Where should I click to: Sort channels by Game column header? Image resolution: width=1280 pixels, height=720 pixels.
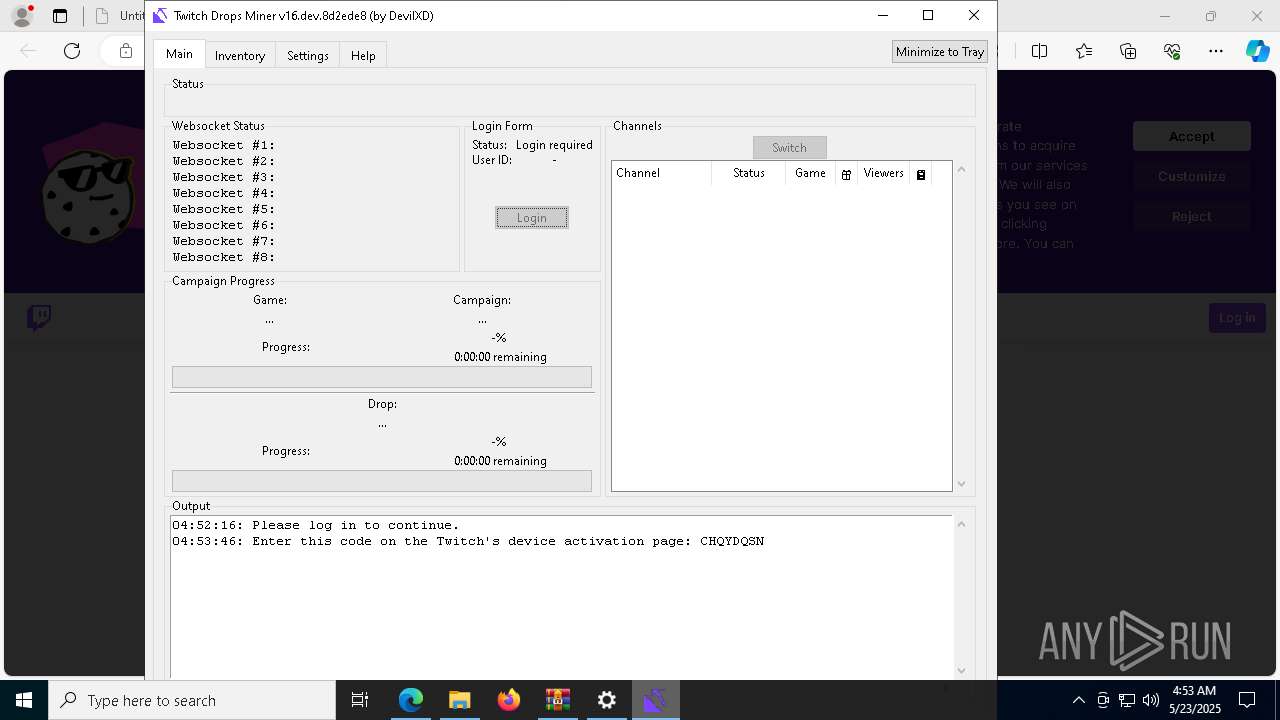click(810, 174)
